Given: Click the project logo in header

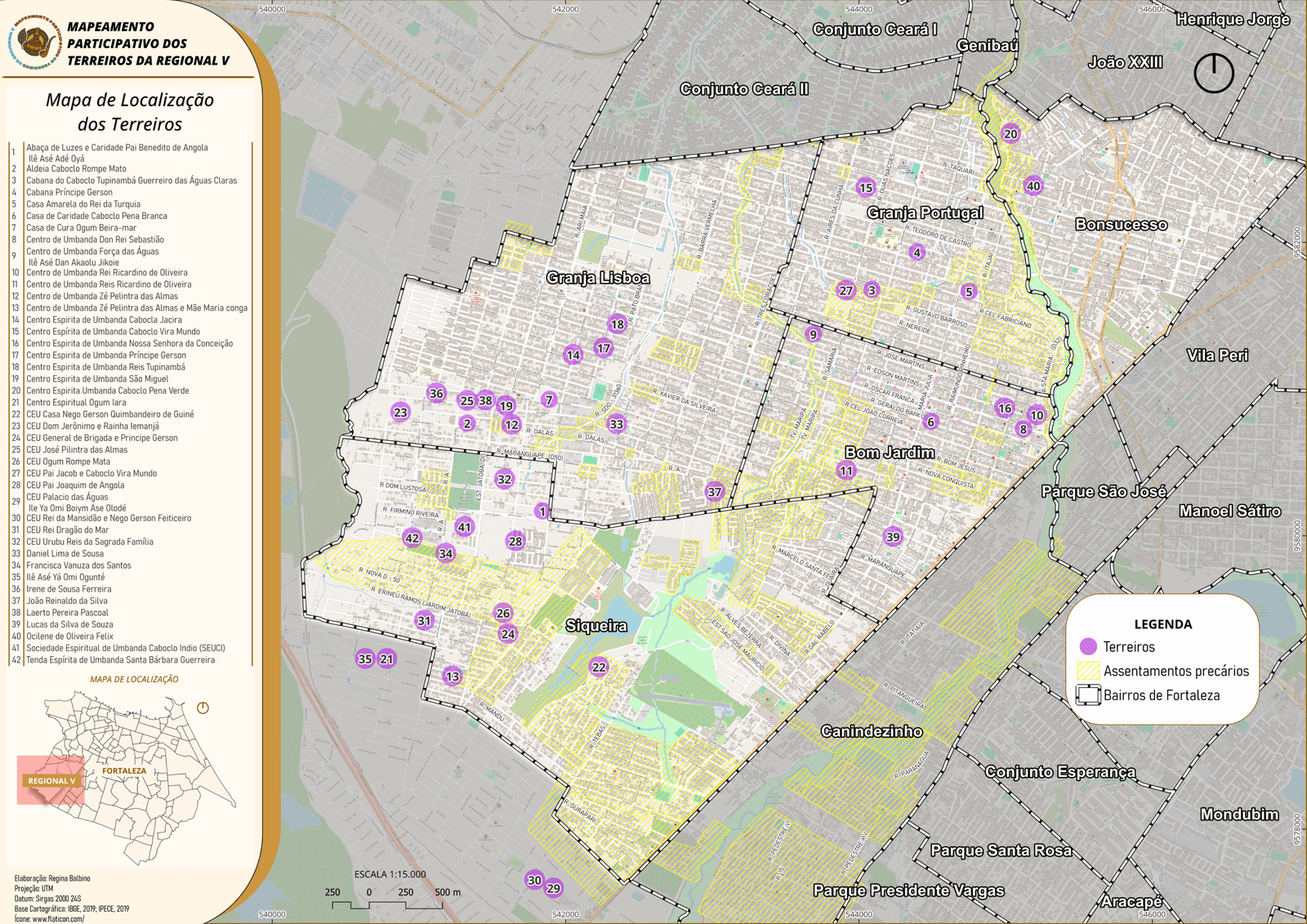Looking at the screenshot, I should 34,41.
